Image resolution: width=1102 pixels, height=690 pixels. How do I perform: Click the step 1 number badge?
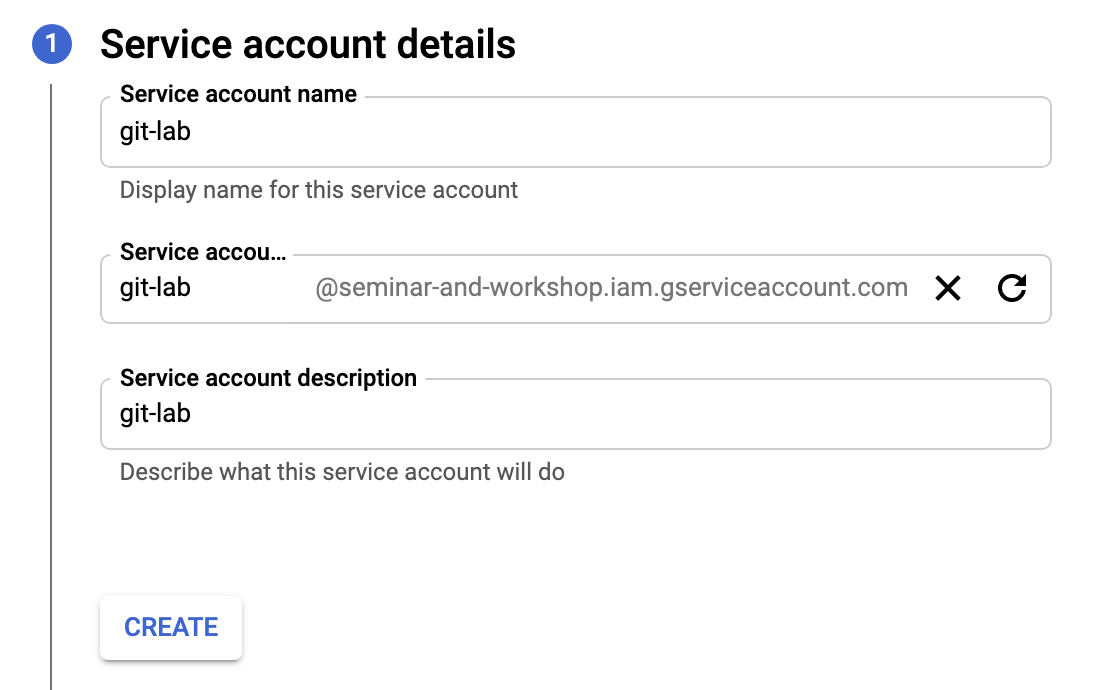pyautogui.click(x=52, y=45)
